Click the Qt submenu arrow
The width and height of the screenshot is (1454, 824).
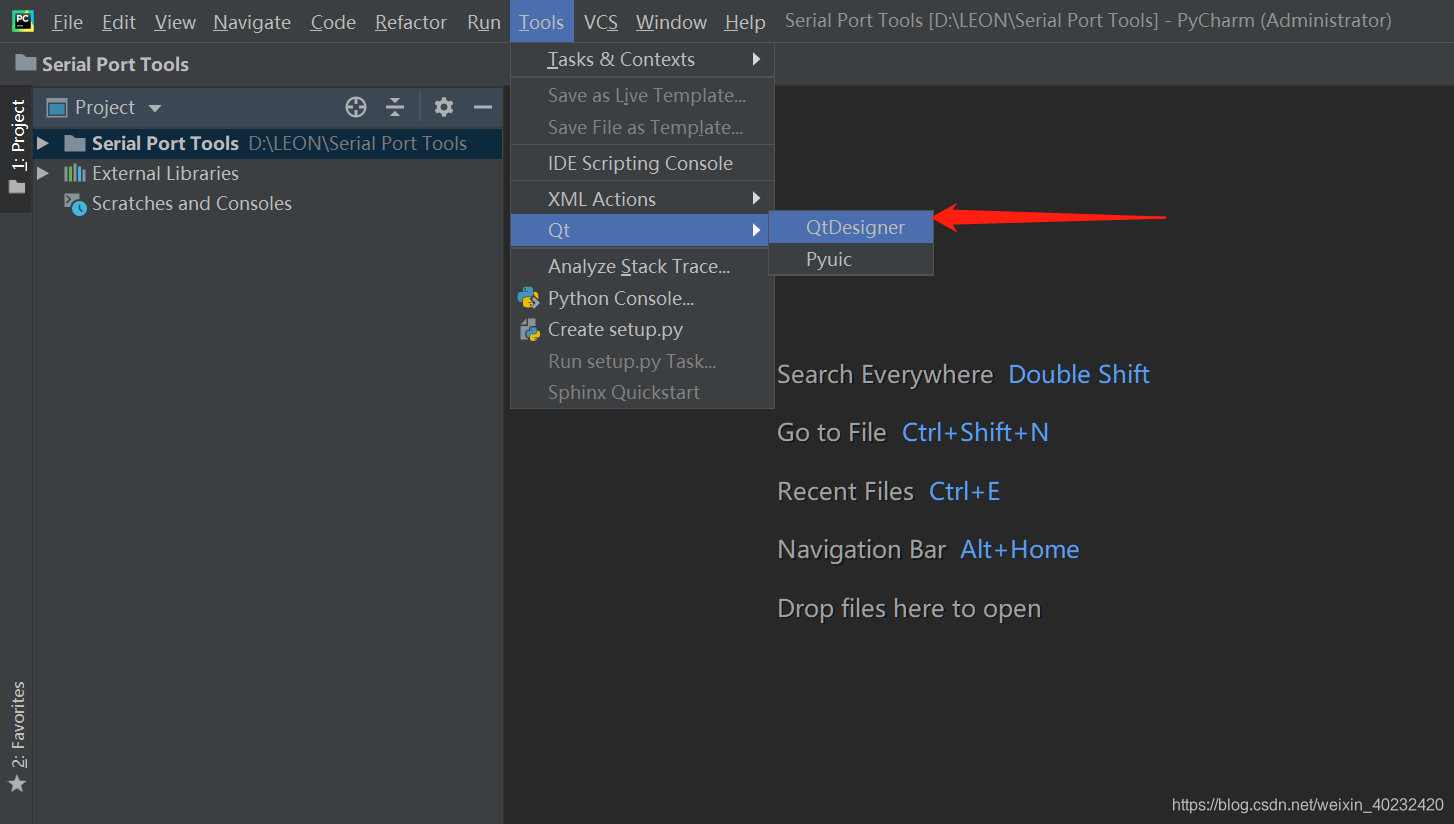[757, 231]
